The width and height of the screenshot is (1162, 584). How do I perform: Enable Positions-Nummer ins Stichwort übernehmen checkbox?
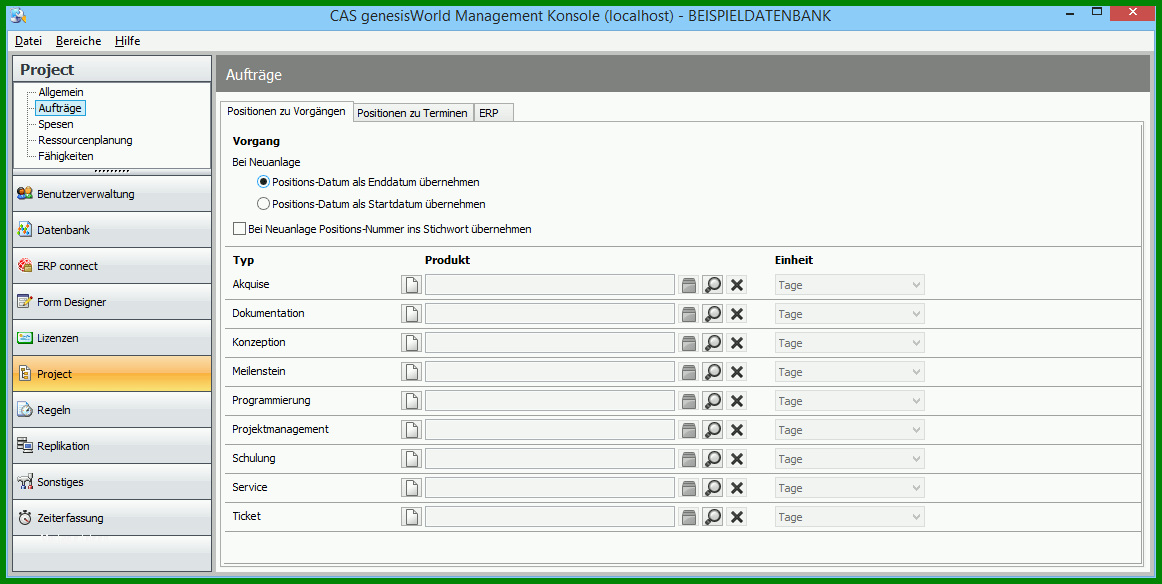point(239,229)
